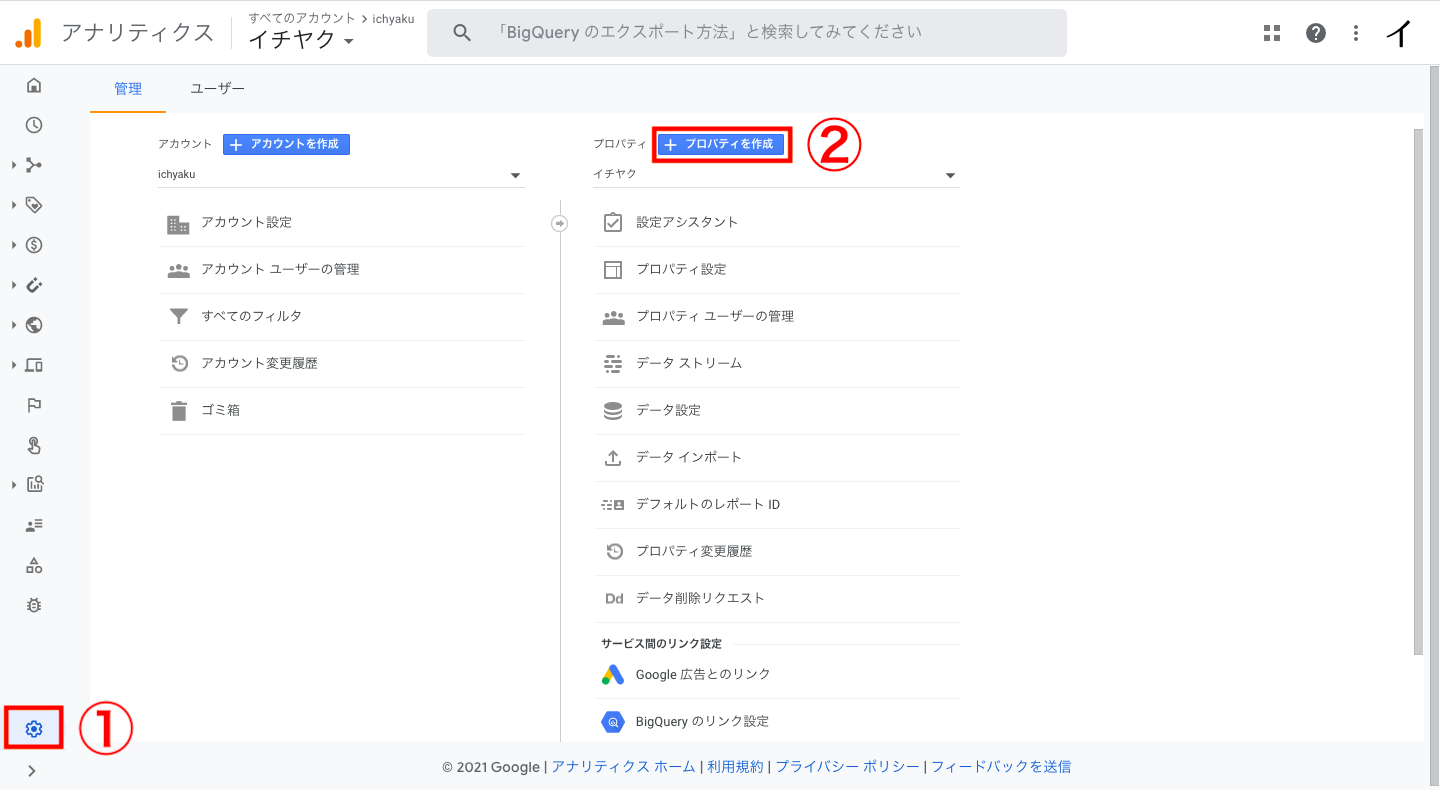Click the イ account avatar
This screenshot has height=790, width=1440.
click(1399, 33)
